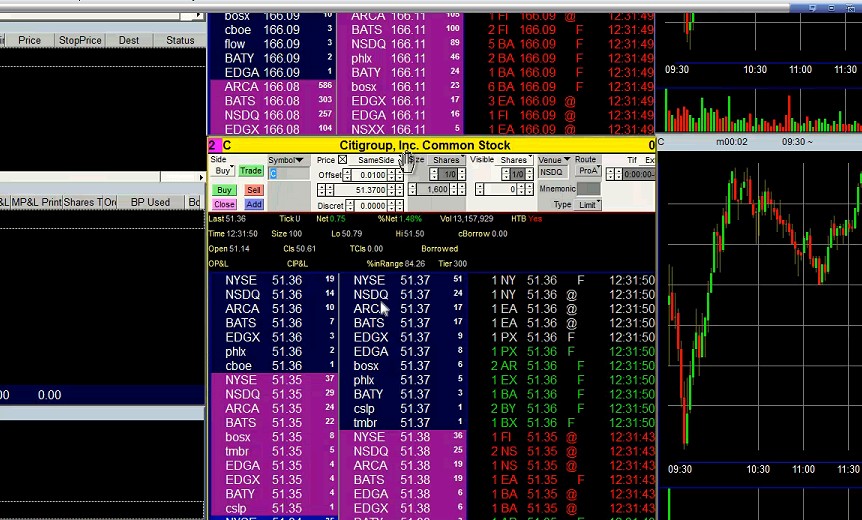Click the Hi 51.50 value
Viewport: 862px width, 520px height.
(x=410, y=234)
